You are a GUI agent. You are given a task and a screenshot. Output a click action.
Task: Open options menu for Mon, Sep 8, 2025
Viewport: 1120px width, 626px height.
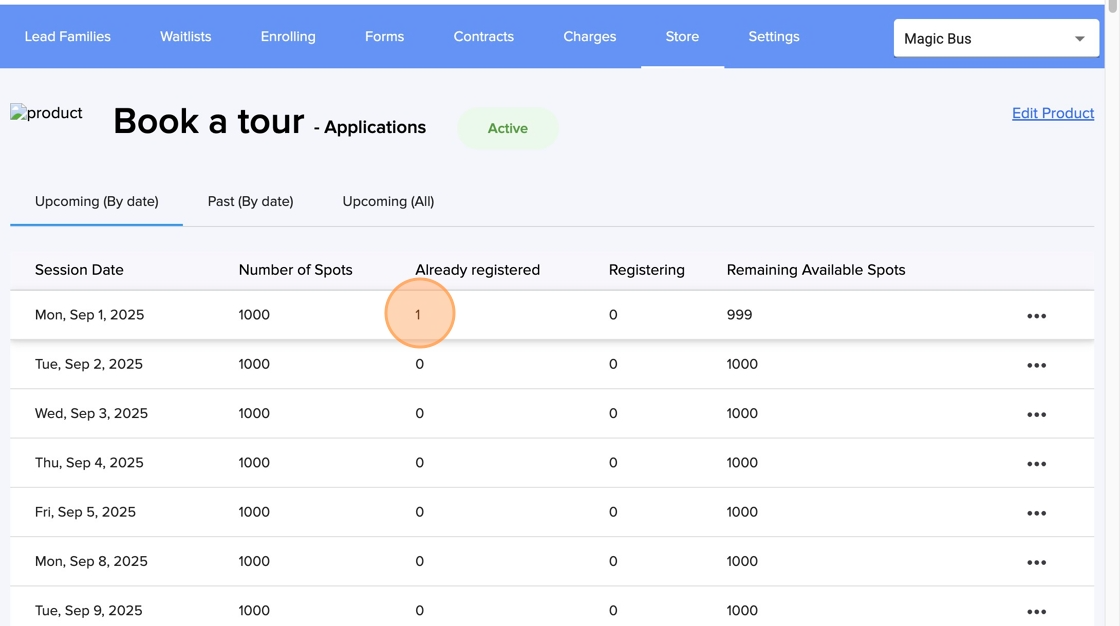1036,562
